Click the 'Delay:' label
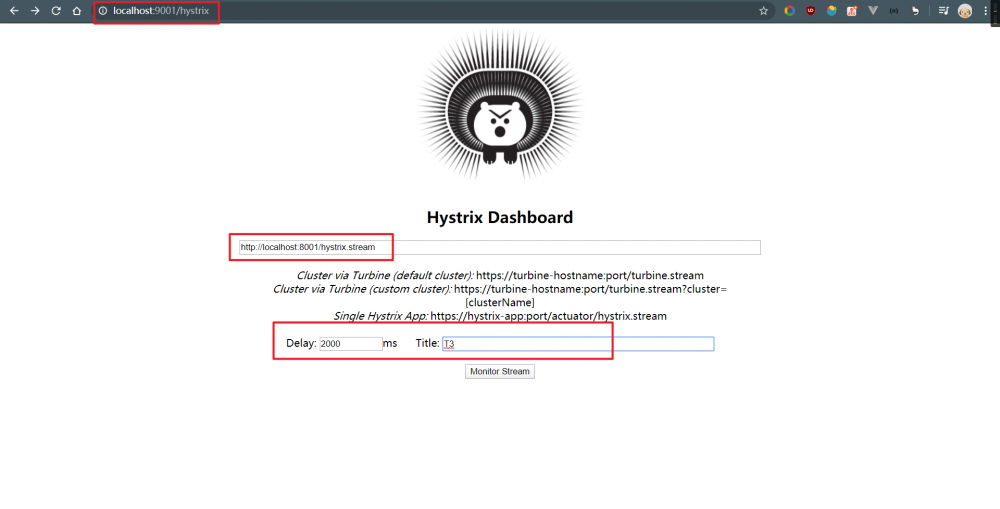 (301, 343)
